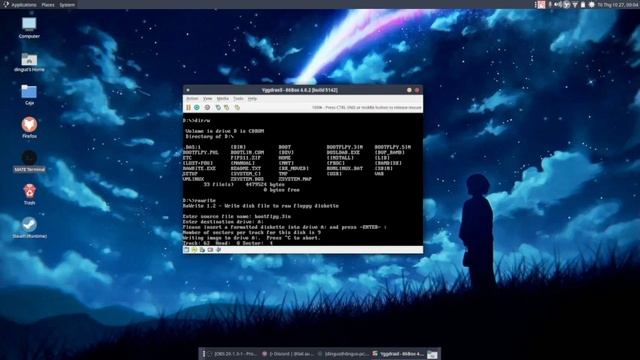This screenshot has height=360, width=640.
Task: Click the grey power shutdown icon in 86Box toolbar
Action: point(207,107)
